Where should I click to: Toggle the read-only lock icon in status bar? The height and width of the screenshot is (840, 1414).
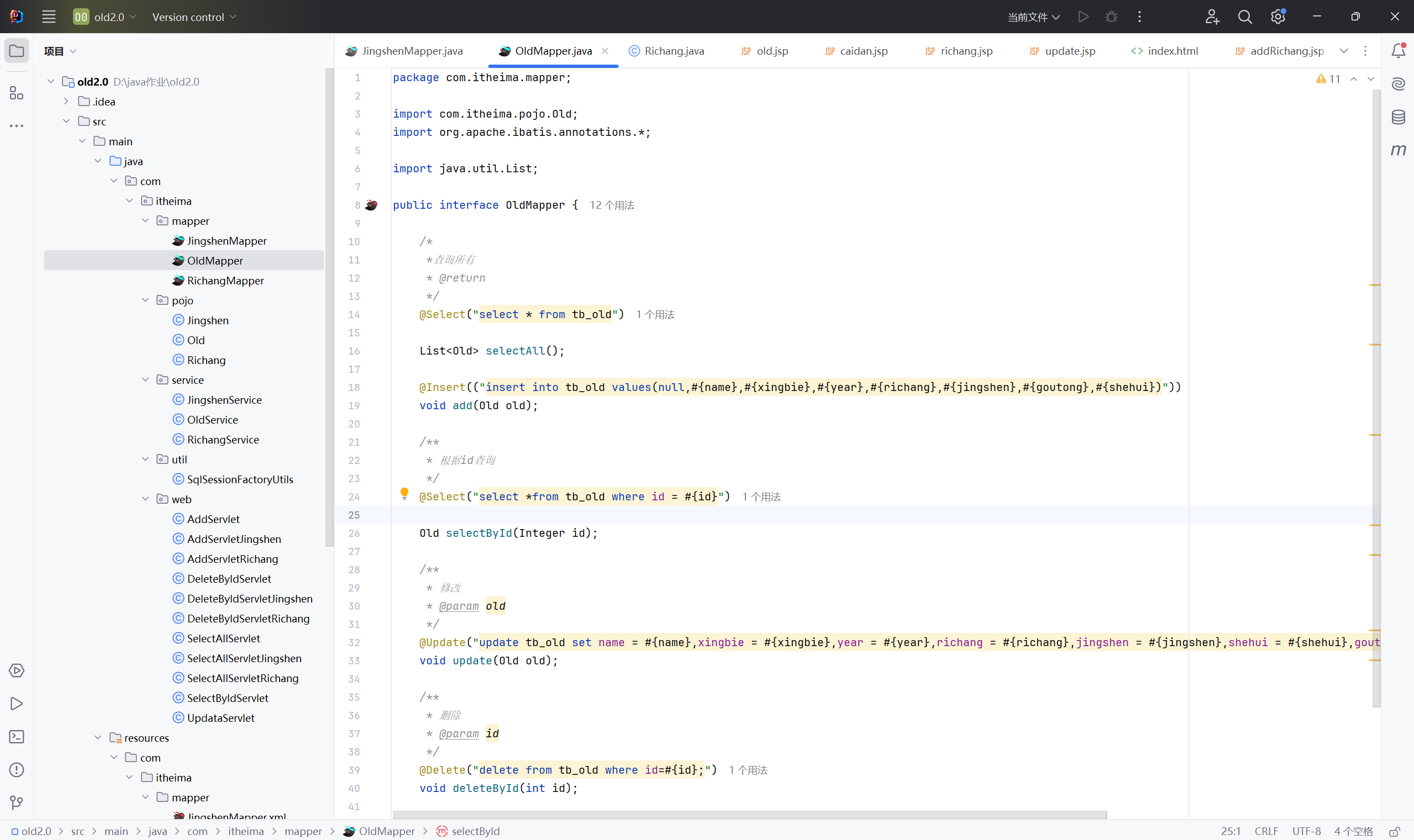[1395, 831]
